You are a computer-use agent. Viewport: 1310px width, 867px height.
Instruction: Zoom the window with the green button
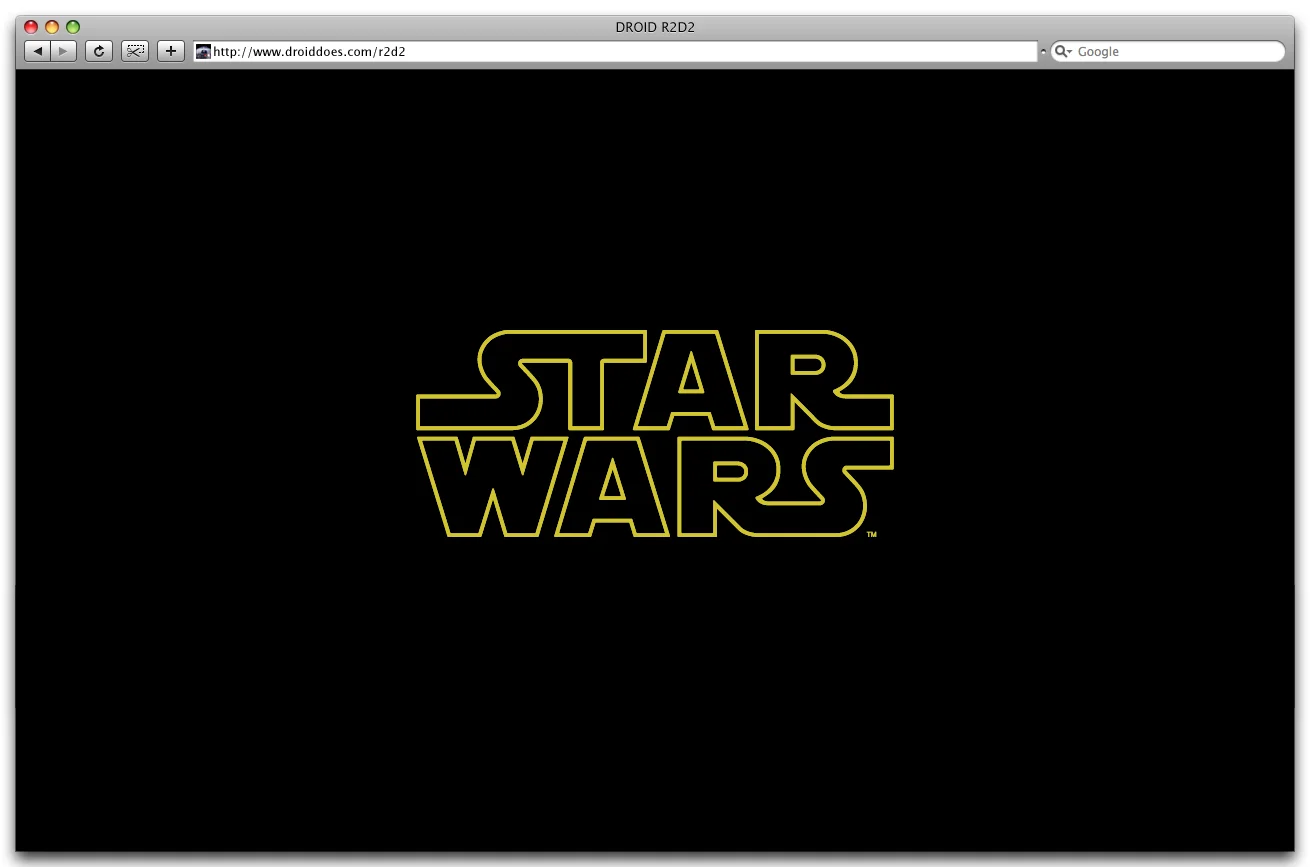click(73, 27)
